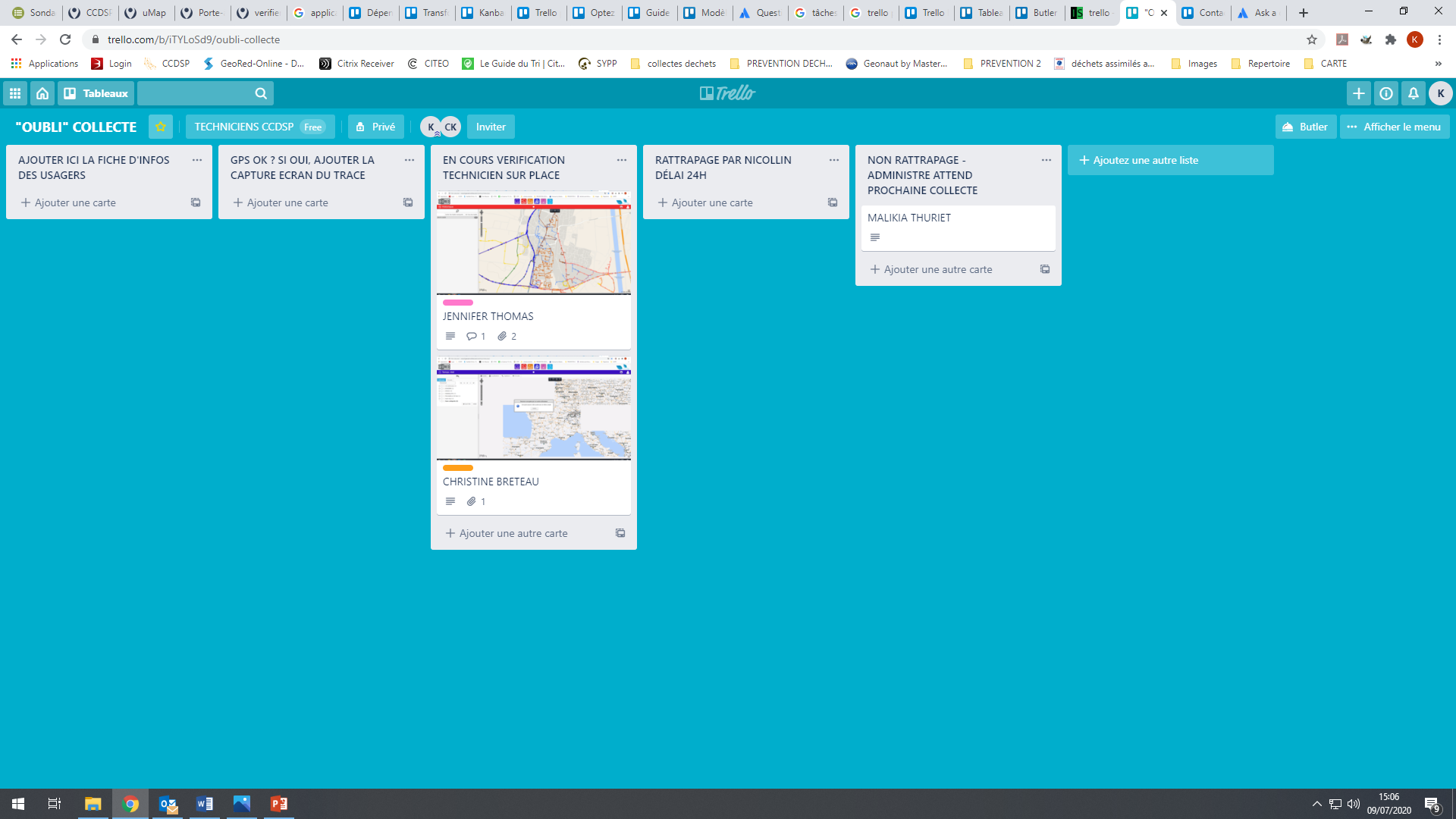Viewport: 1456px width, 819px height.
Task: Open list actions for EN COURS VERIFICATION
Action: click(622, 160)
